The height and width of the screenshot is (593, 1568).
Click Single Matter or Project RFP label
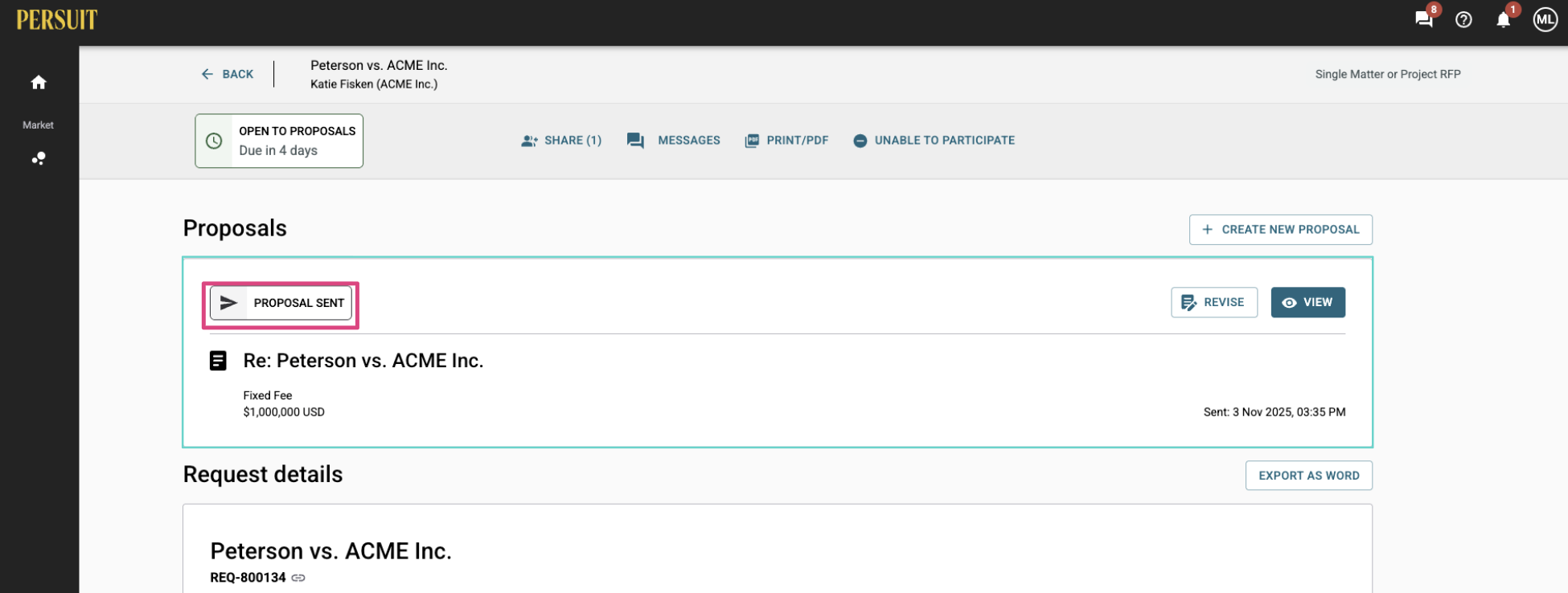[1388, 74]
